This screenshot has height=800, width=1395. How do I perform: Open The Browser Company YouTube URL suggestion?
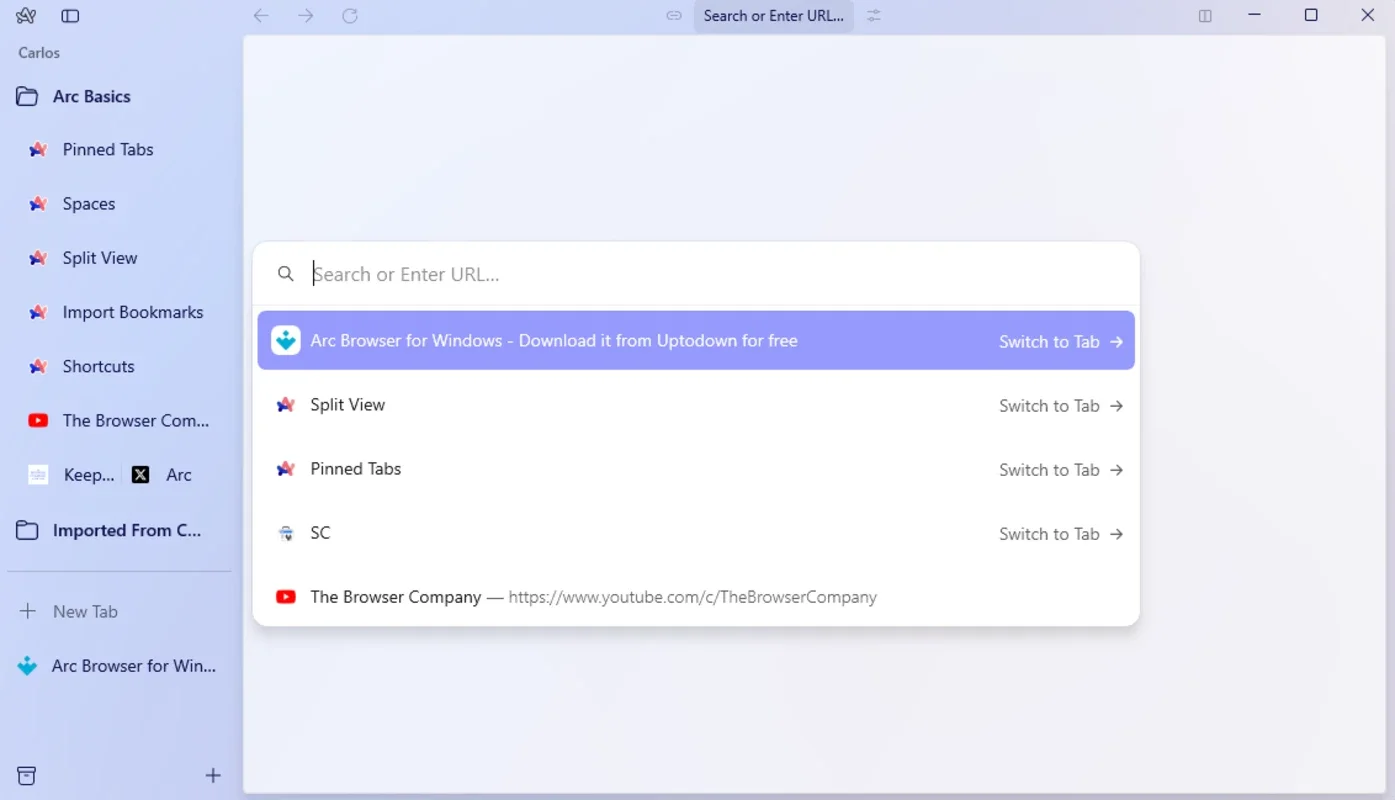click(x=696, y=597)
